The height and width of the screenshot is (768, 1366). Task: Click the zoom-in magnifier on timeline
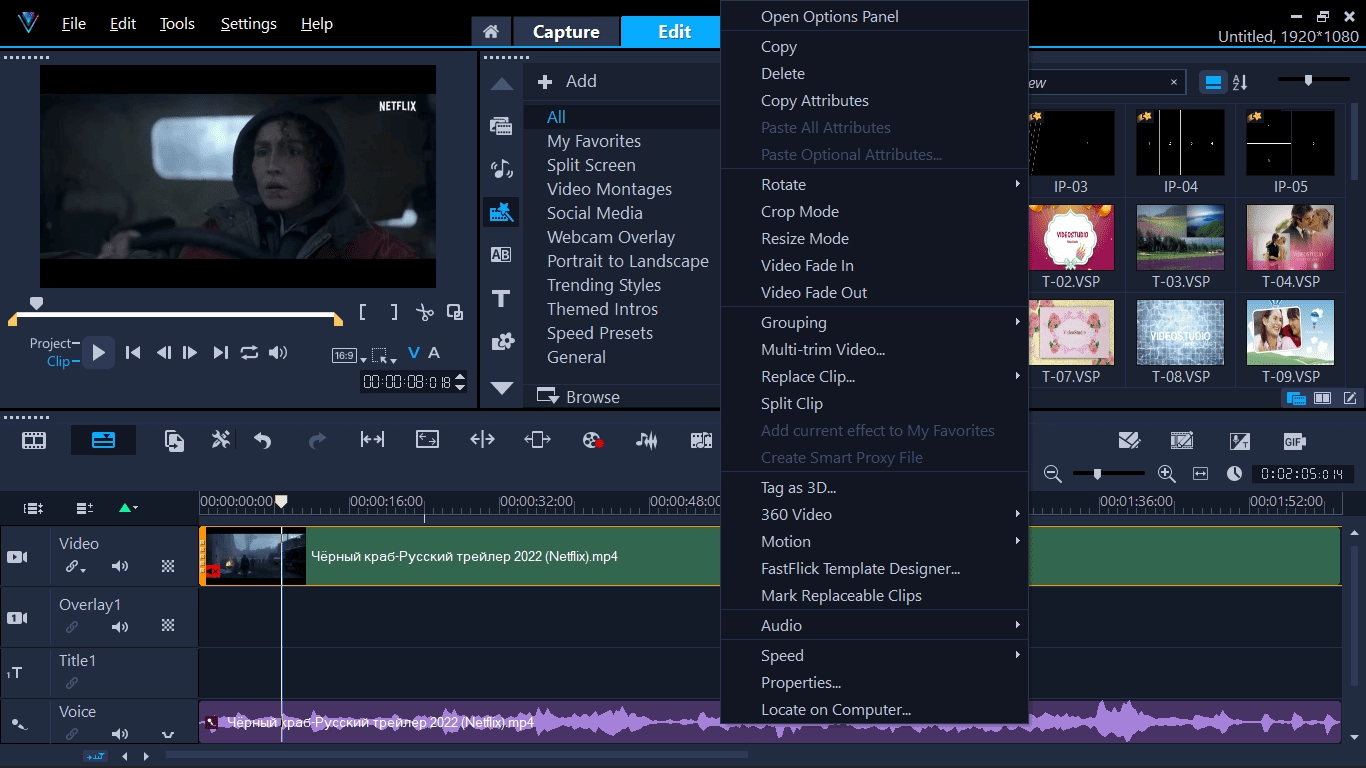click(1166, 474)
